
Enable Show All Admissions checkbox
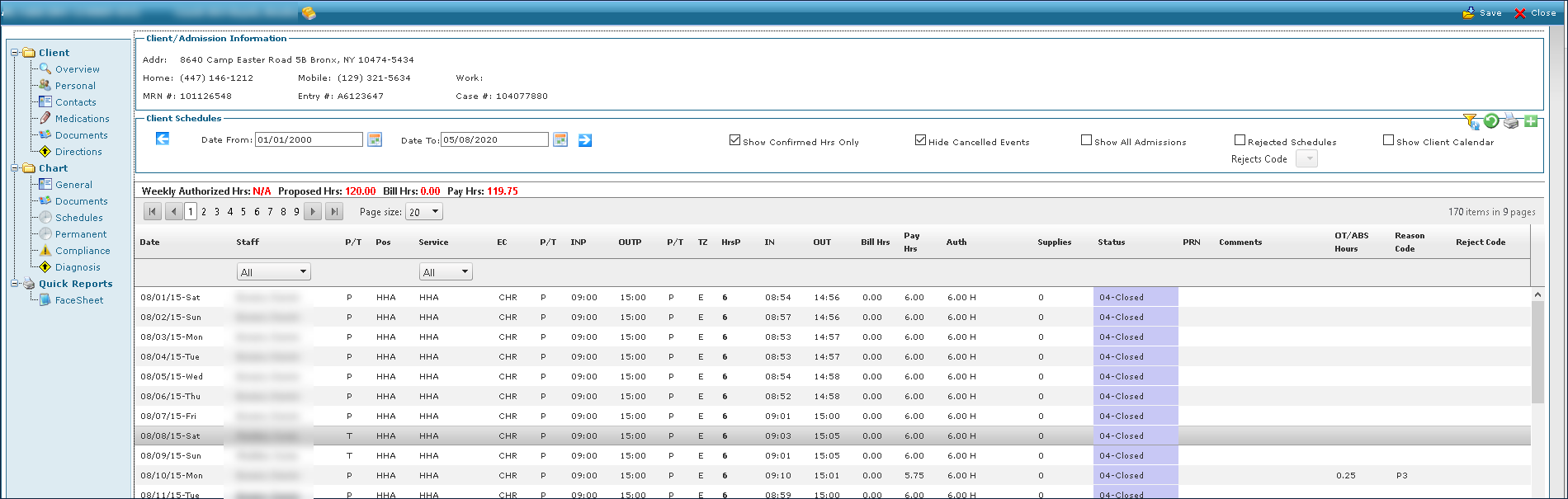click(x=1086, y=140)
